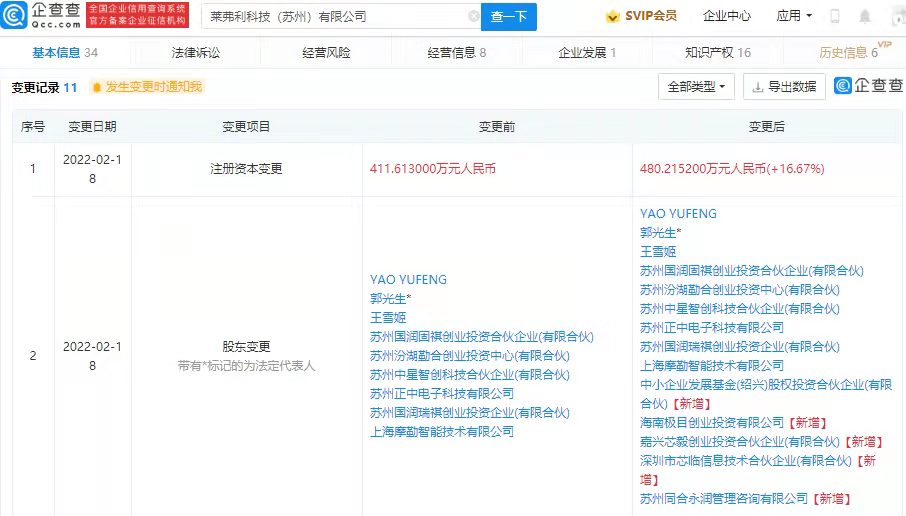Open 嘉兴芯毅创业投资合伙企业 link

click(x=740, y=442)
